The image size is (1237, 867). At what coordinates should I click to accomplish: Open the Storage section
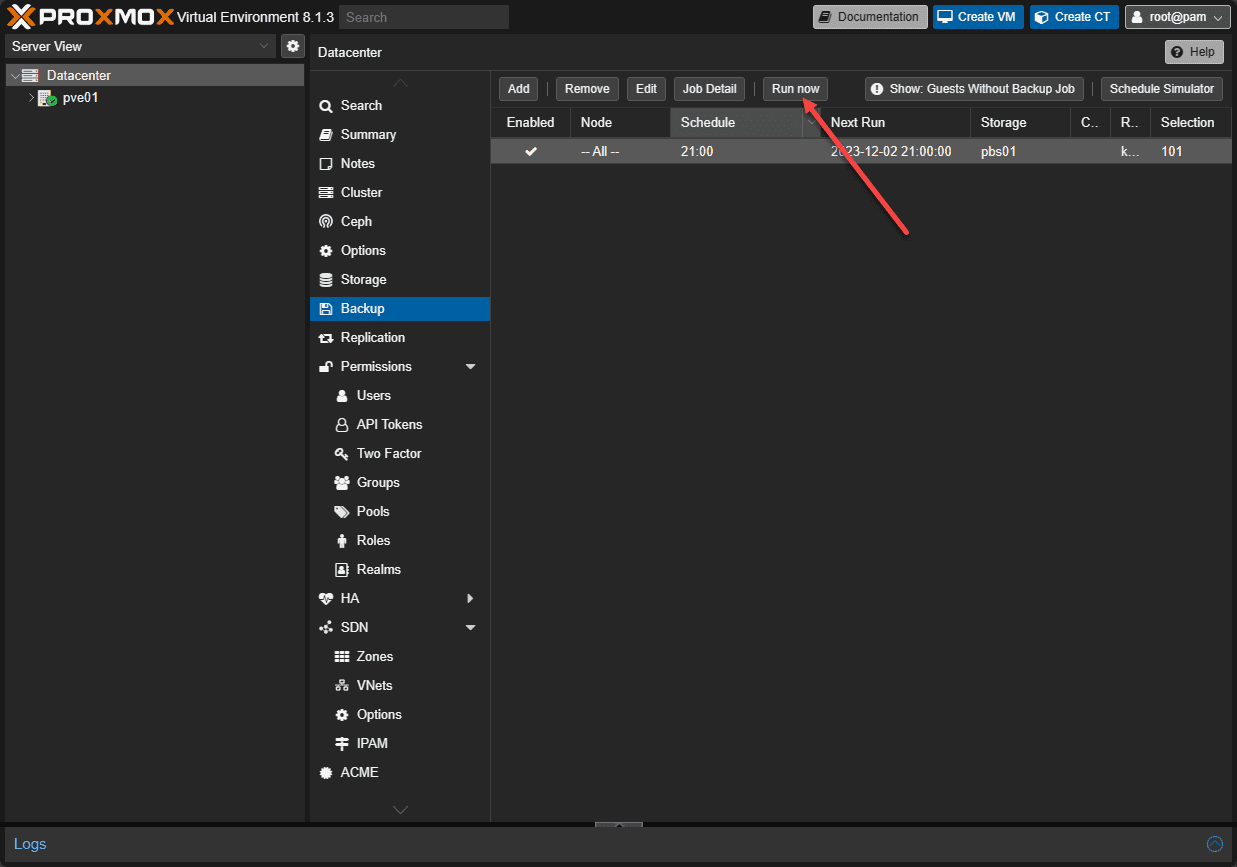coord(400,280)
